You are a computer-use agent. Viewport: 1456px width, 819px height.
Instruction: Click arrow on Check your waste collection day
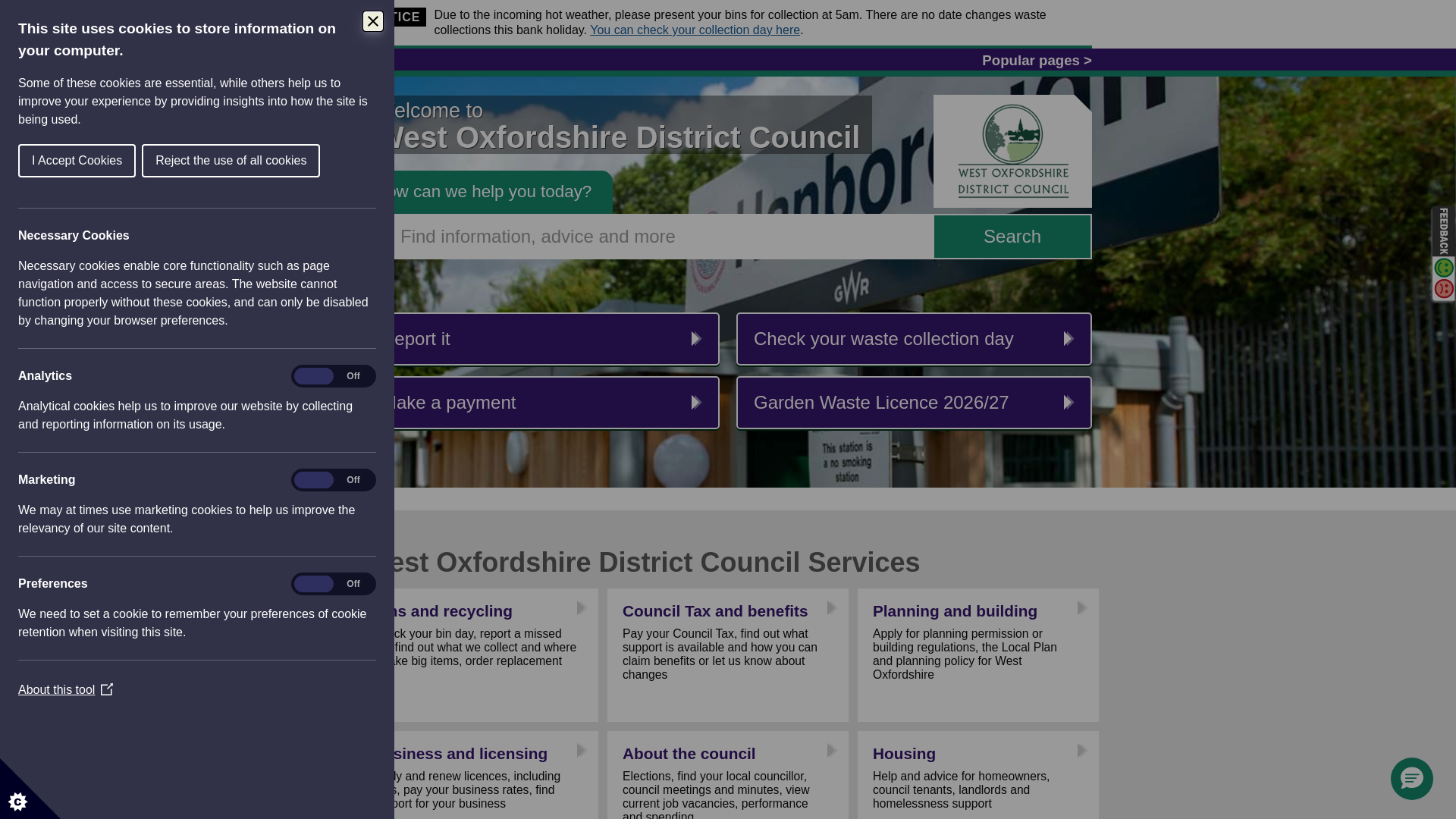coord(1068,339)
